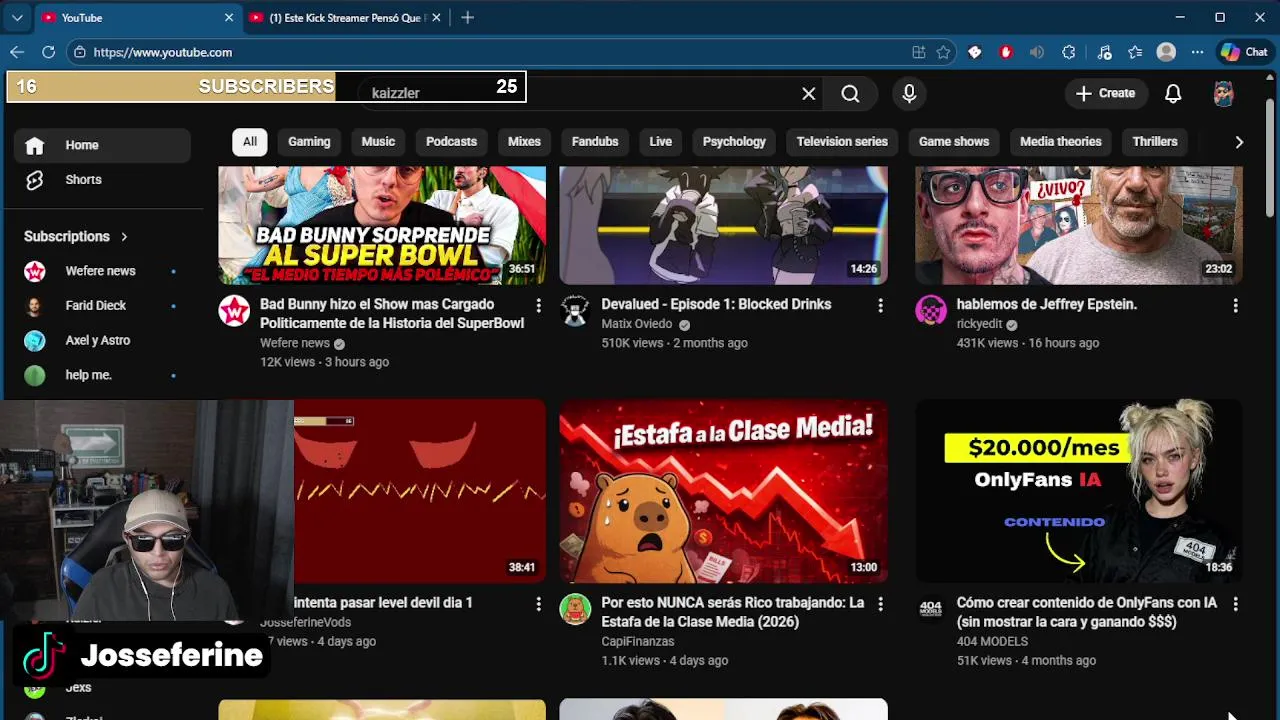Open the browser apps icon left of the star
1280x720 pixels.
918,52
